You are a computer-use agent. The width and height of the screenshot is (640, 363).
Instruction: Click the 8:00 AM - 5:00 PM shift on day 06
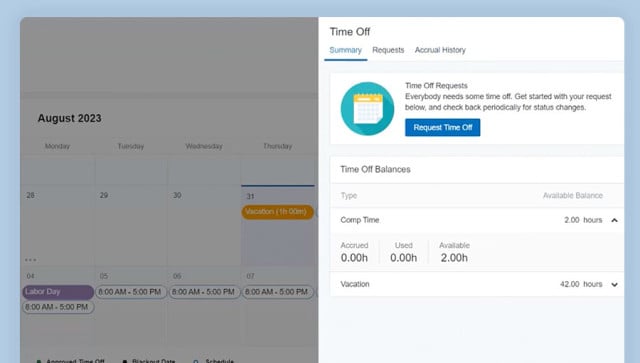(x=204, y=292)
